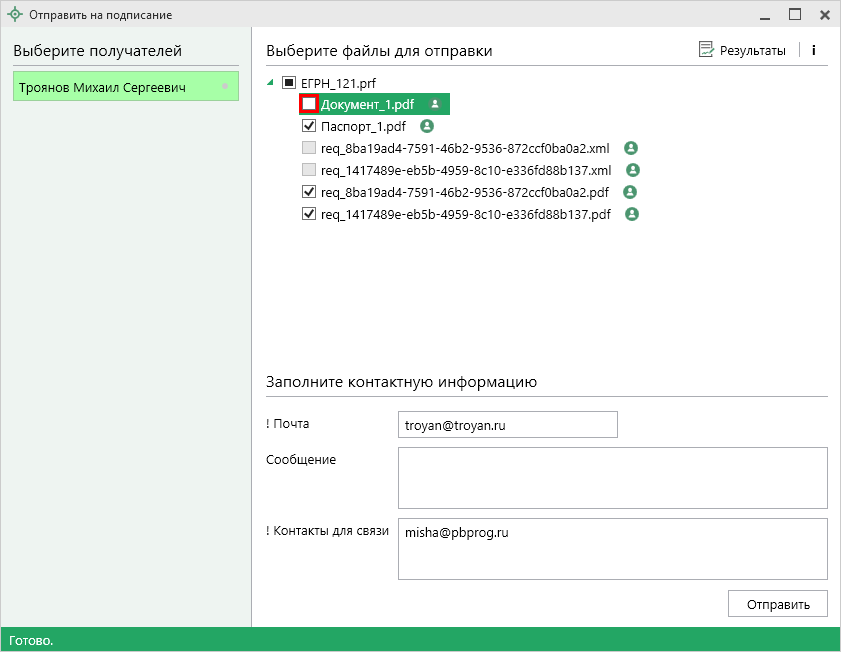Click the Контакты для связи field
This screenshot has width=841, height=652.
tap(612, 548)
